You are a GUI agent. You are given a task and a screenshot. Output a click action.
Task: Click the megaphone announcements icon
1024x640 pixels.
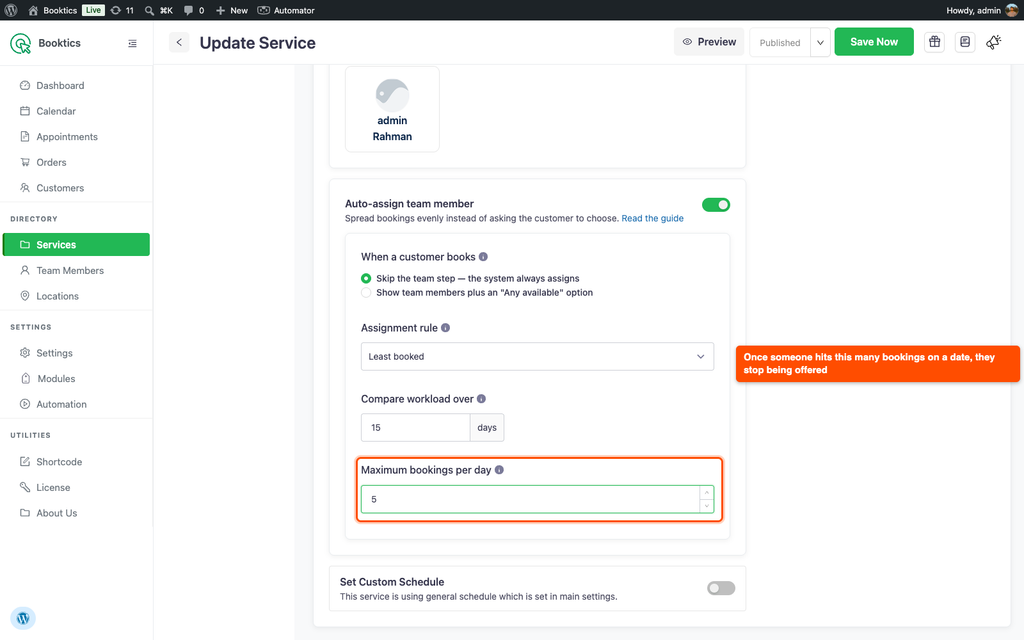(994, 42)
